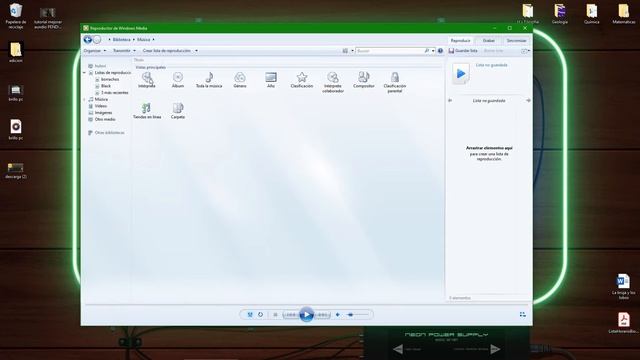Open the search box dropdown arrow
The width and height of the screenshot is (640, 360).
tap(433, 51)
